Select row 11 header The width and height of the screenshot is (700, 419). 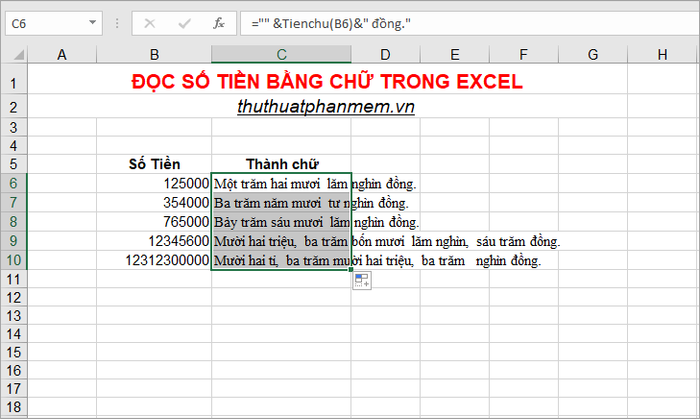(13, 279)
